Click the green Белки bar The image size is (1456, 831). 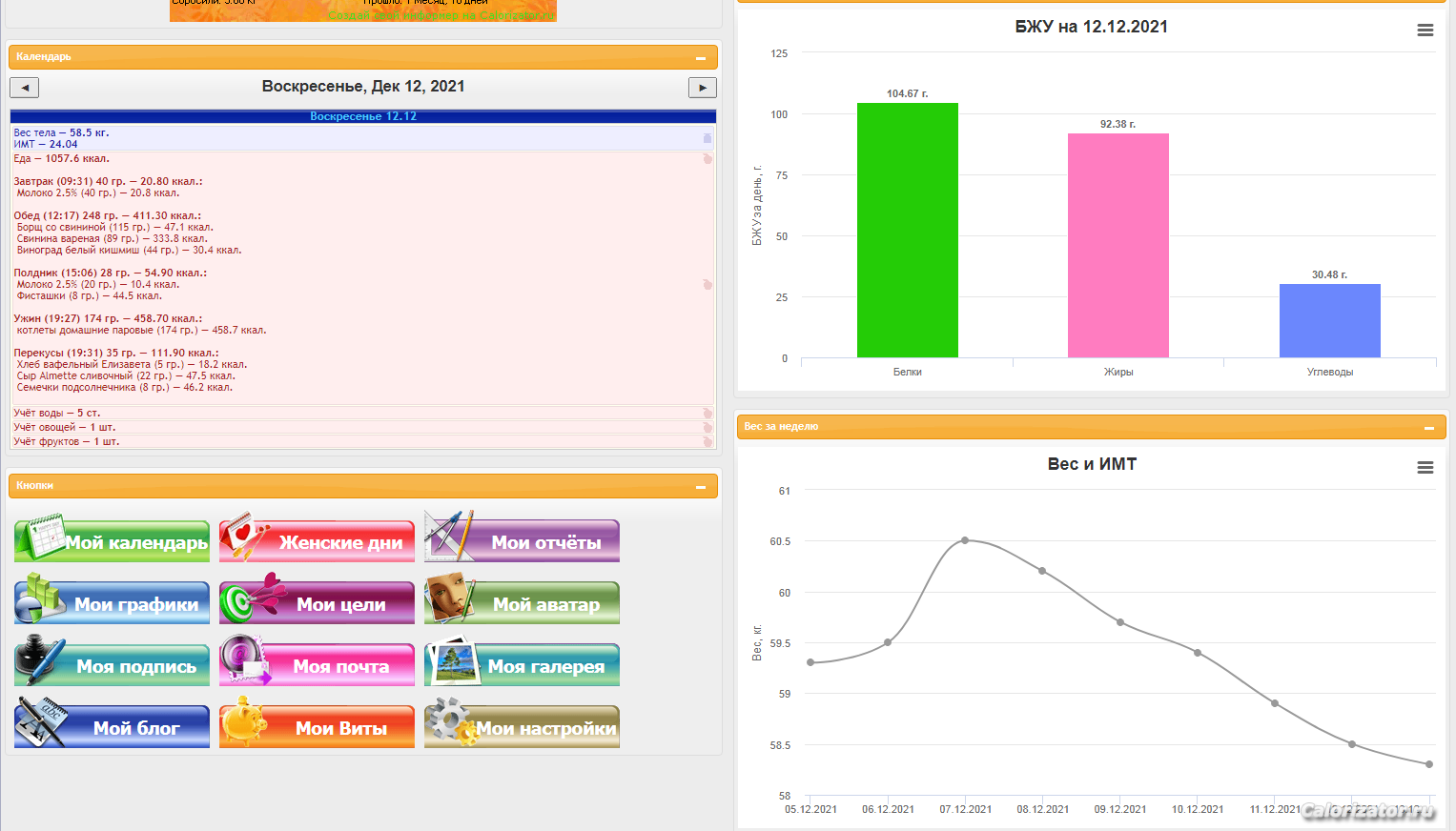tap(908, 230)
